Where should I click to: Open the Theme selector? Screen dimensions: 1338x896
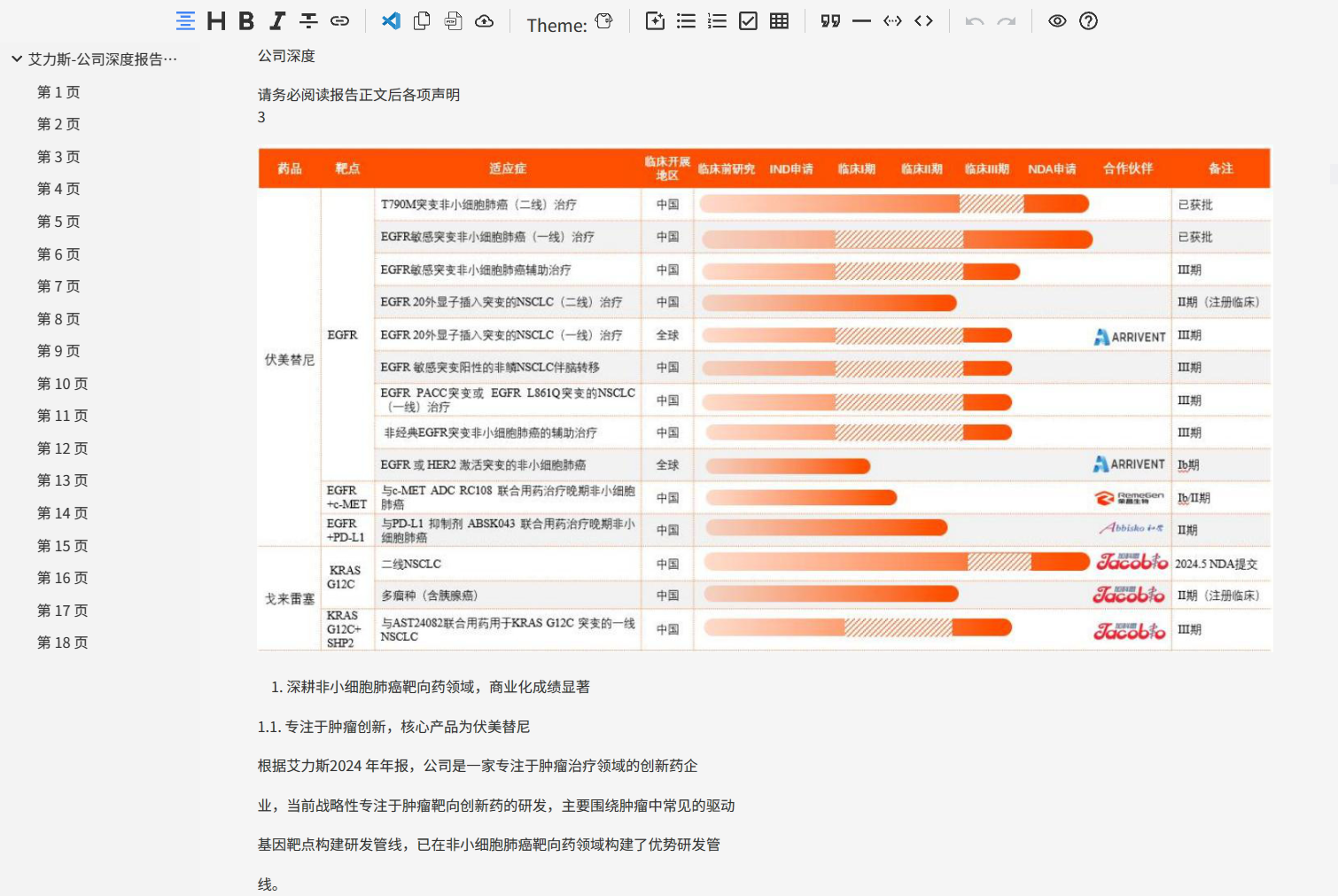click(x=603, y=20)
